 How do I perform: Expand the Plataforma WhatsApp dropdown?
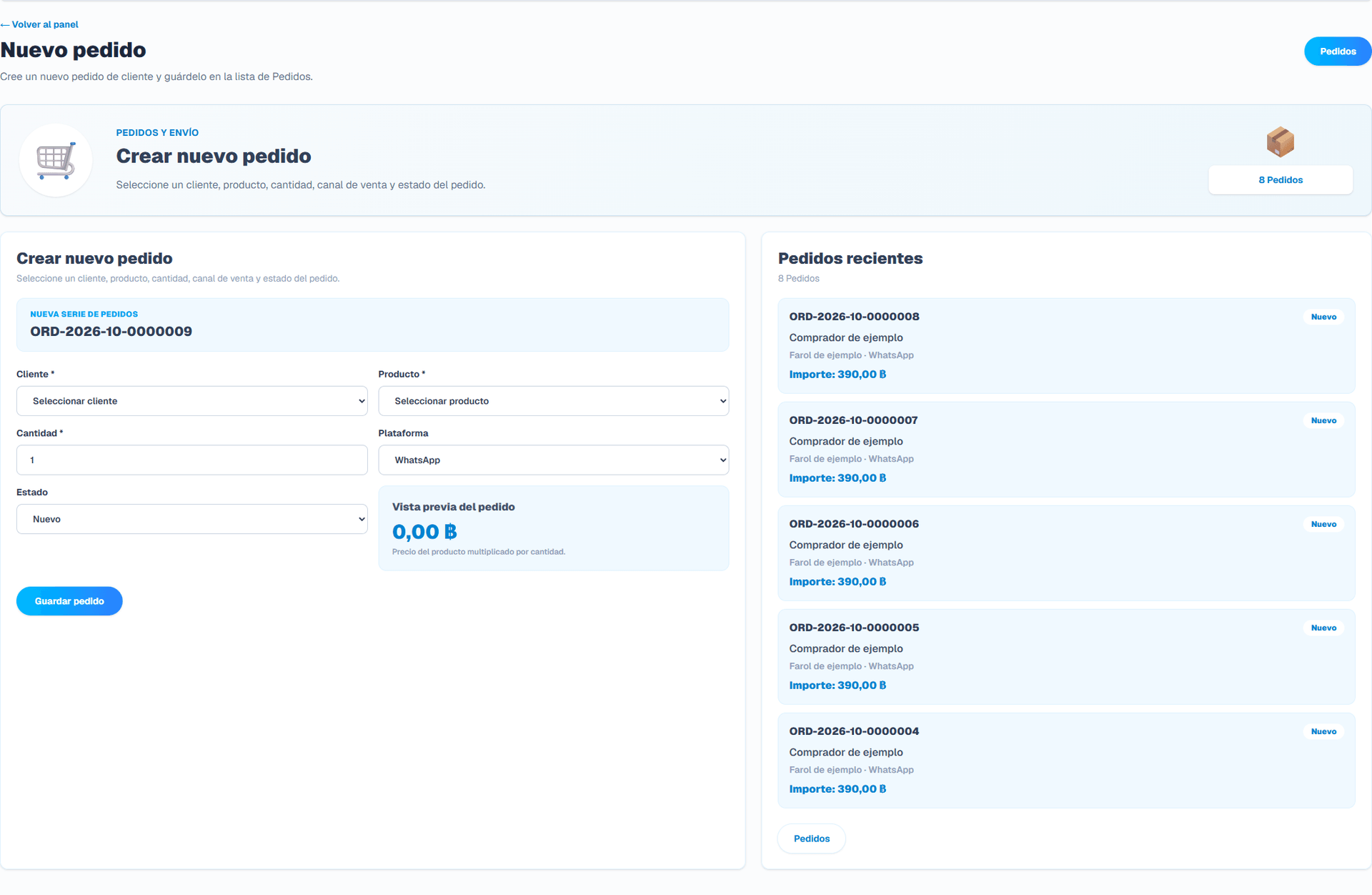554,460
